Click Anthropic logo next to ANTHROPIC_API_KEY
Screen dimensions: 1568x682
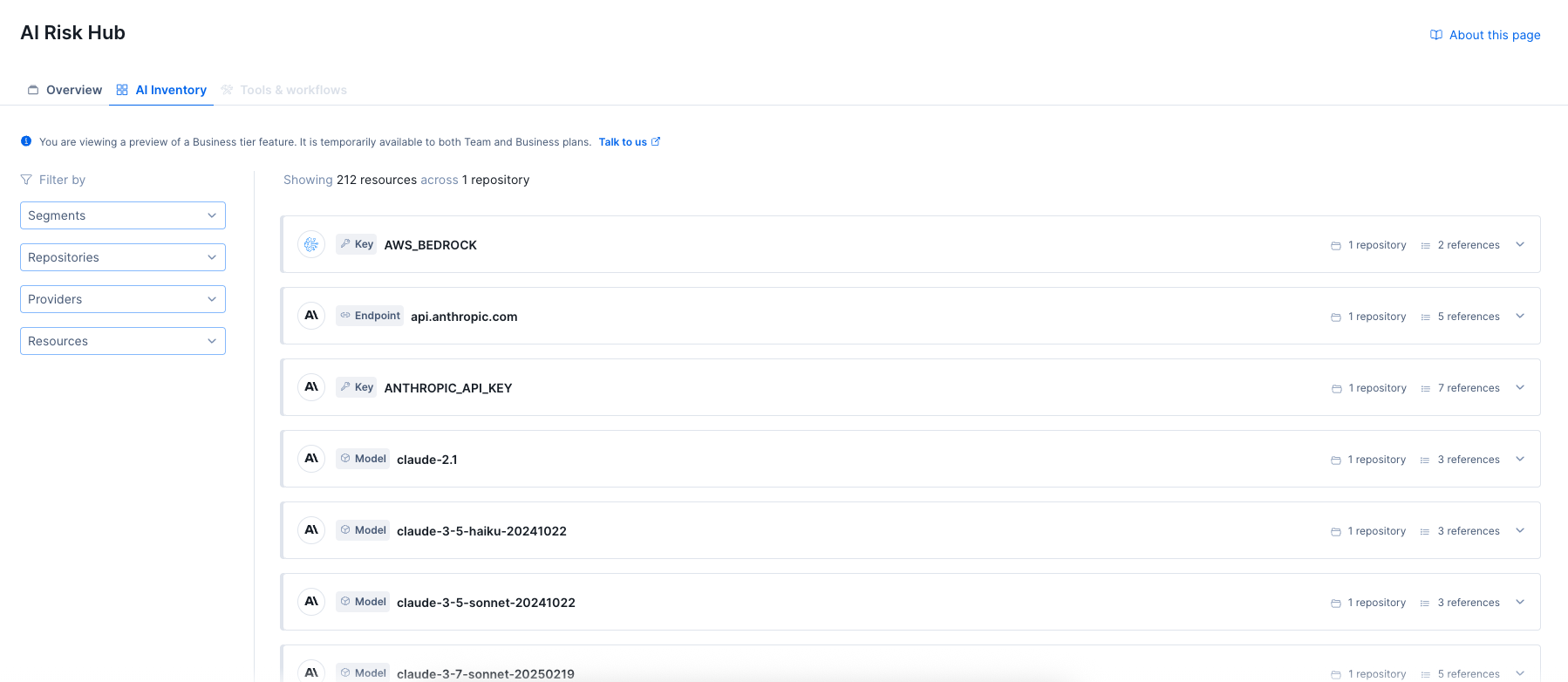[x=311, y=387]
